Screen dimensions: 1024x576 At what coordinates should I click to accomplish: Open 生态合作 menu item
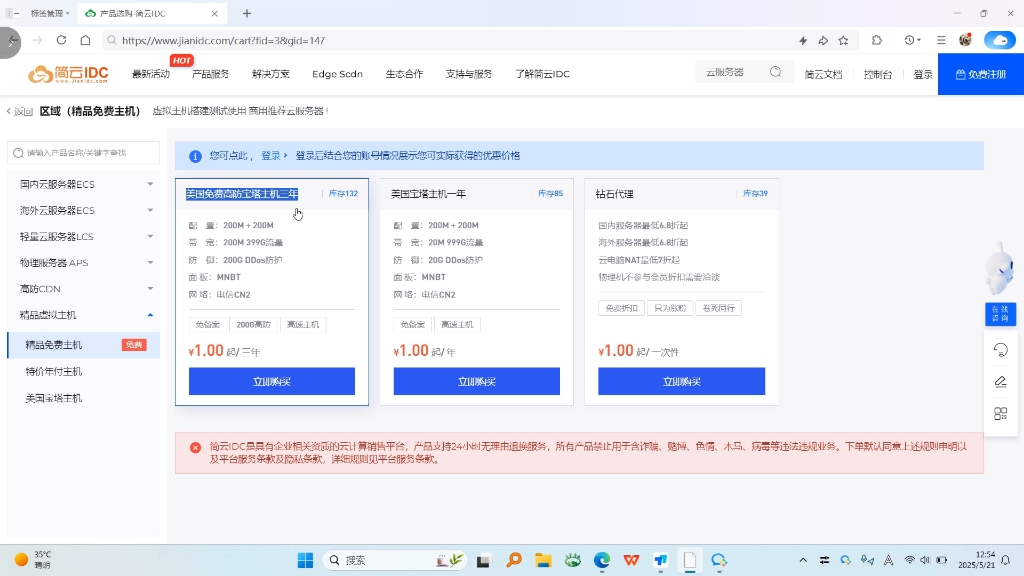[x=404, y=74]
